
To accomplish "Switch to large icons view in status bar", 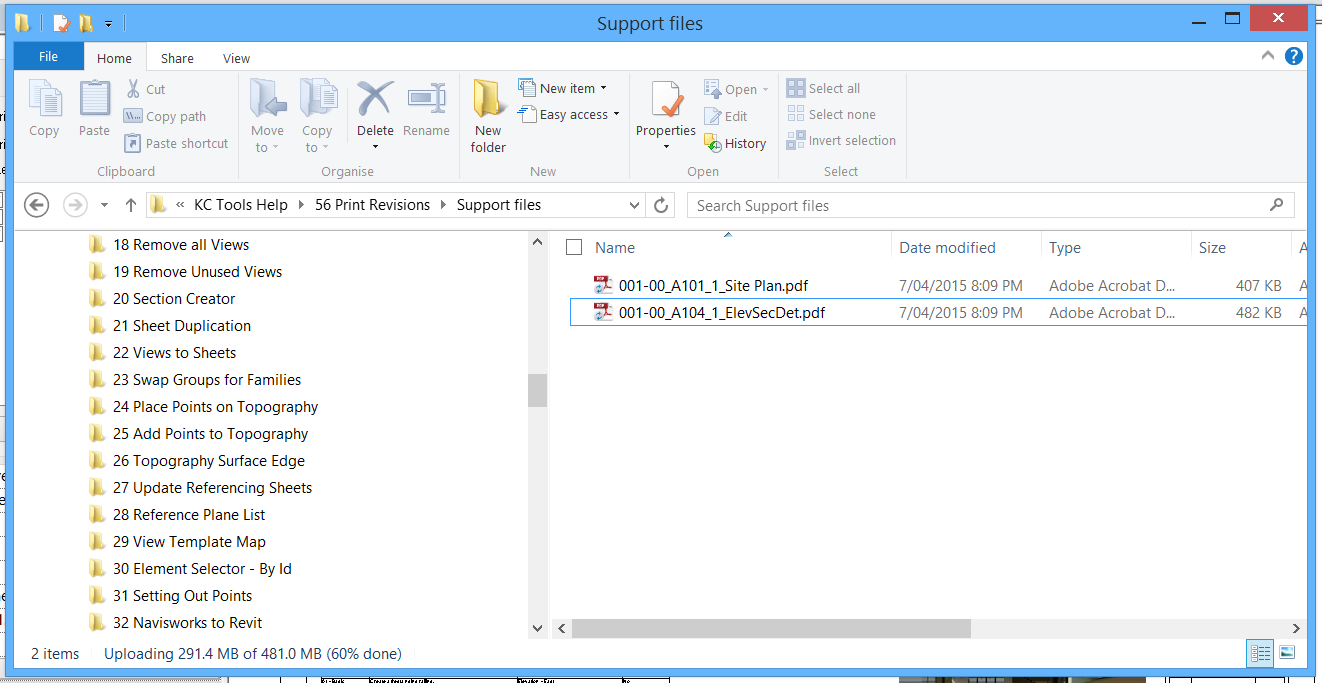I will coord(1287,653).
